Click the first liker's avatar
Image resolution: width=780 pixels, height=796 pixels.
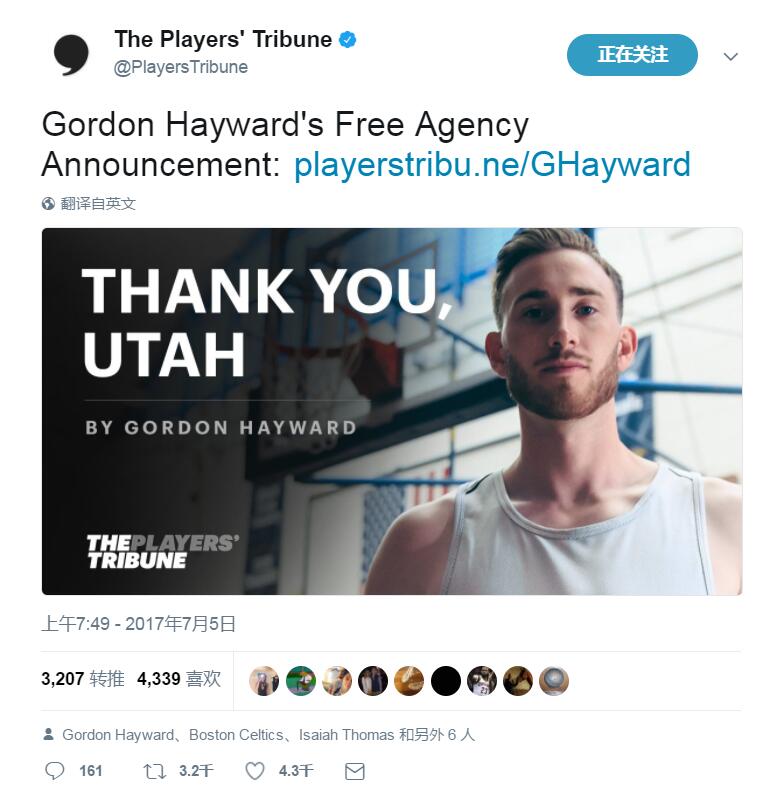pos(264,681)
